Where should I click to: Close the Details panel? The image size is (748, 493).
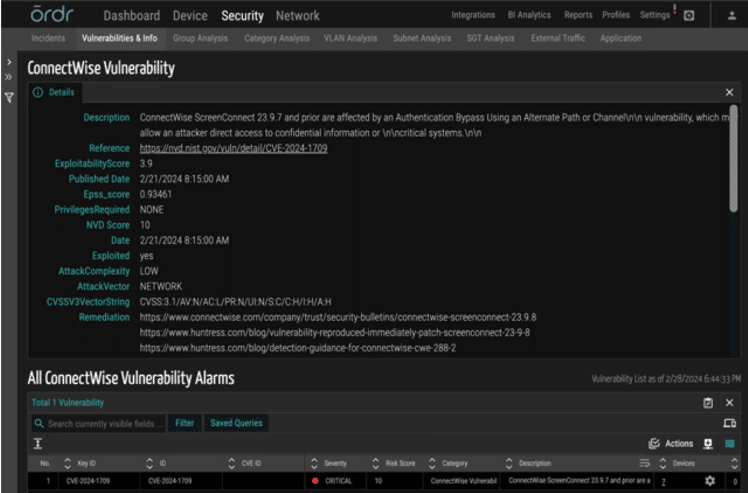(729, 93)
